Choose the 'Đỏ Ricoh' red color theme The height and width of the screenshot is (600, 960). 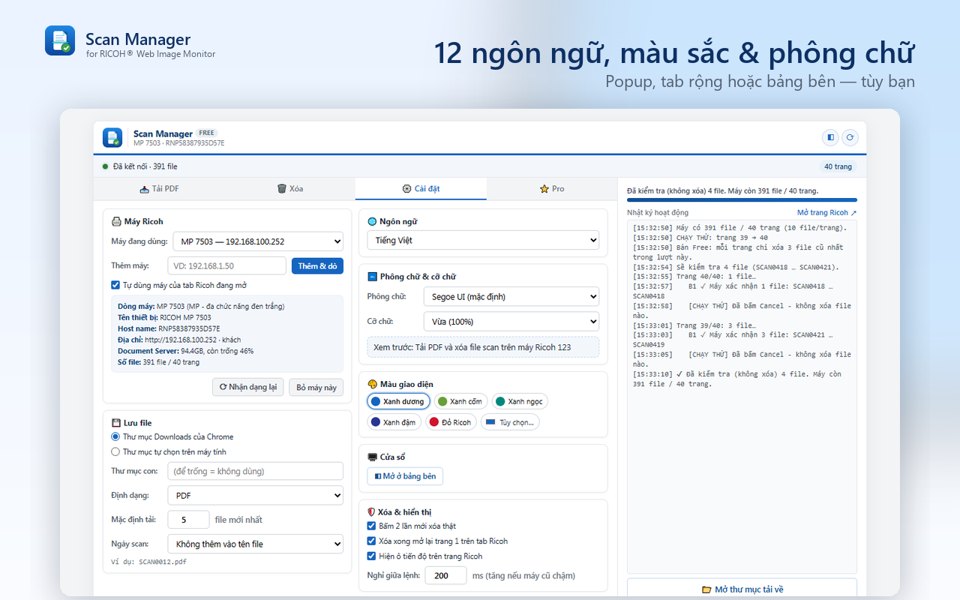(451, 422)
